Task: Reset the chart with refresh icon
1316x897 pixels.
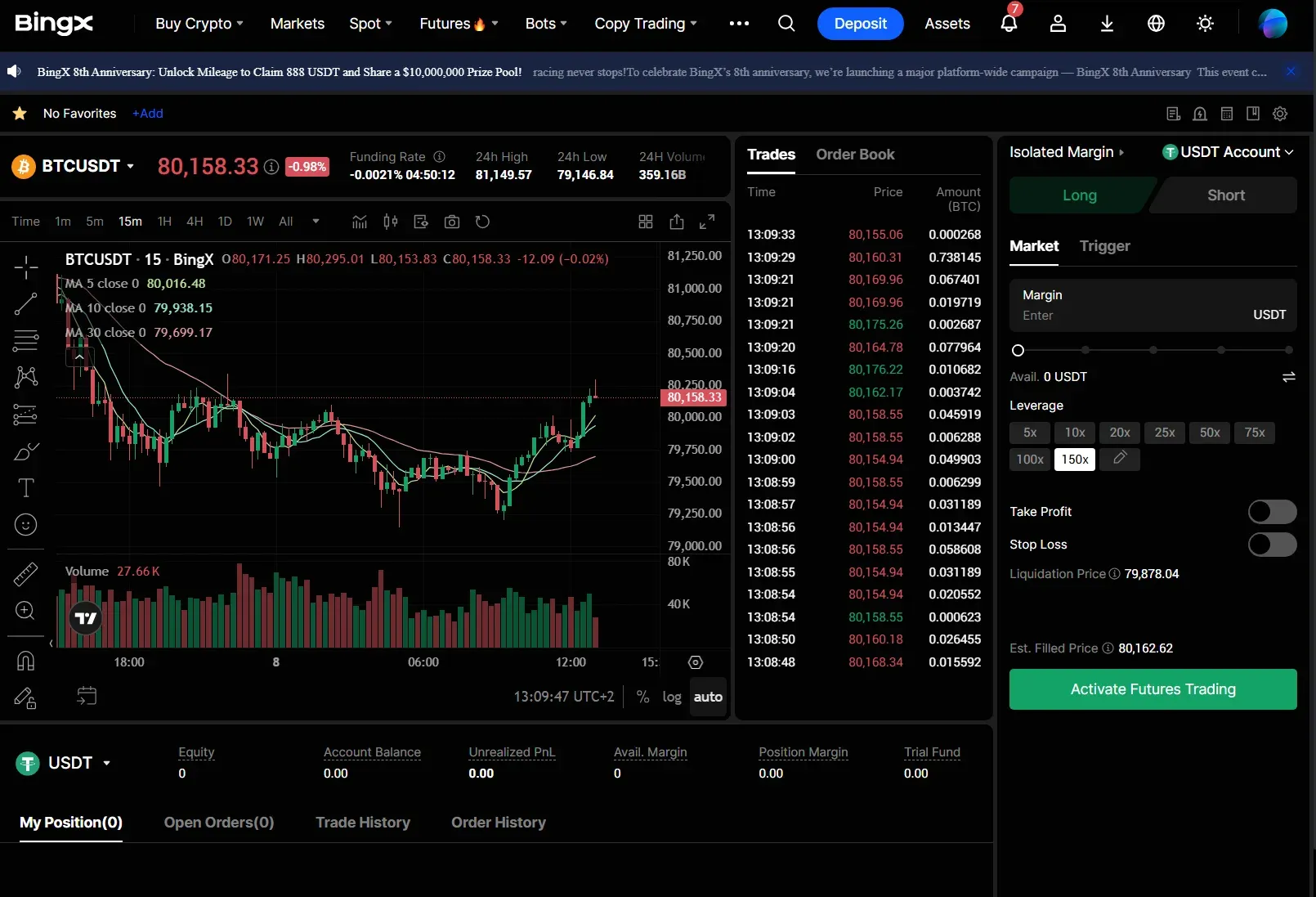Action: tap(482, 222)
